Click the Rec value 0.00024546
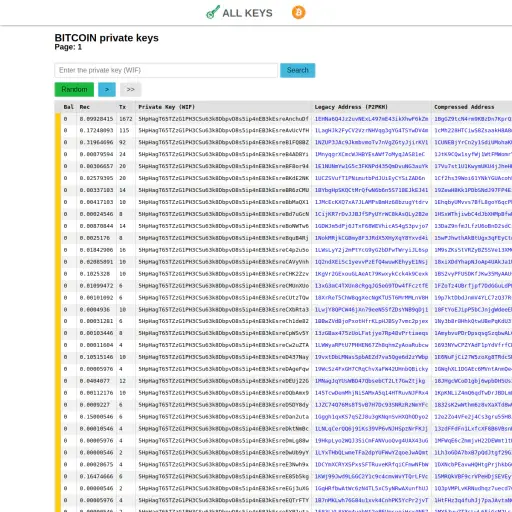The image size is (512, 512). 96,214
